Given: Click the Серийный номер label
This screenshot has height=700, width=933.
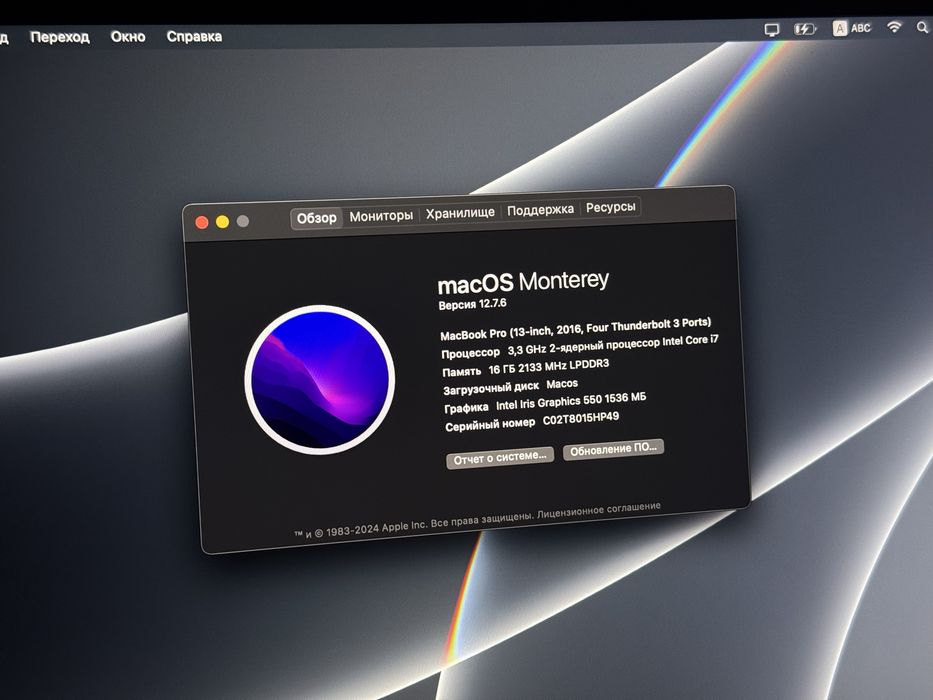Looking at the screenshot, I should [490, 424].
